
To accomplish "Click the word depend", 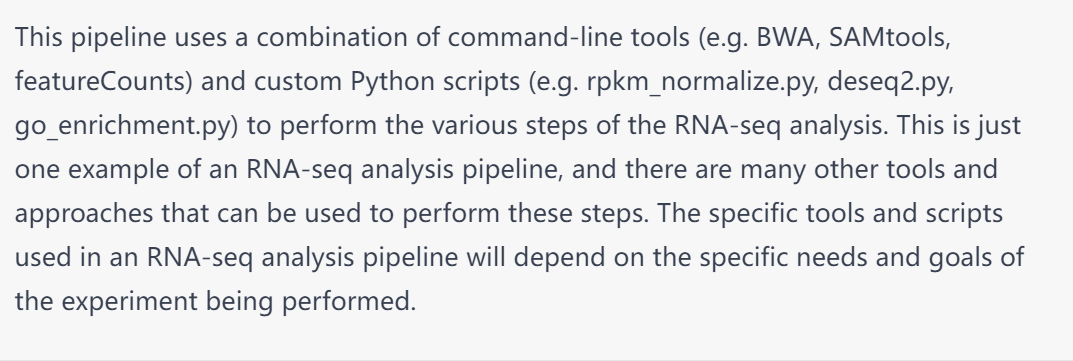I will [x=559, y=258].
